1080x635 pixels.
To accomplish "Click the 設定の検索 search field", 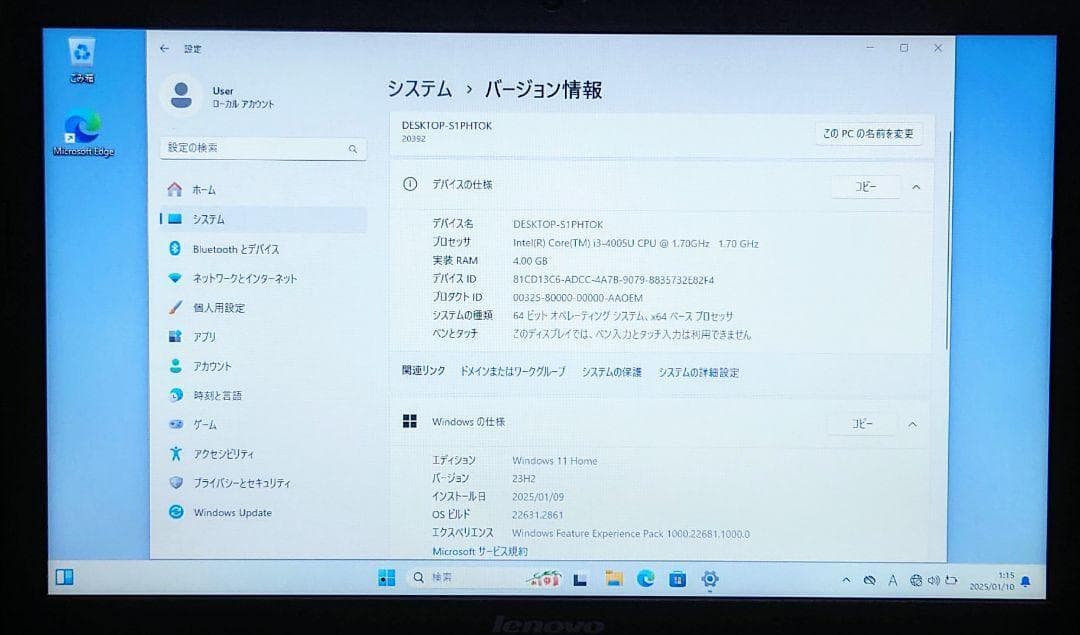I will point(263,148).
